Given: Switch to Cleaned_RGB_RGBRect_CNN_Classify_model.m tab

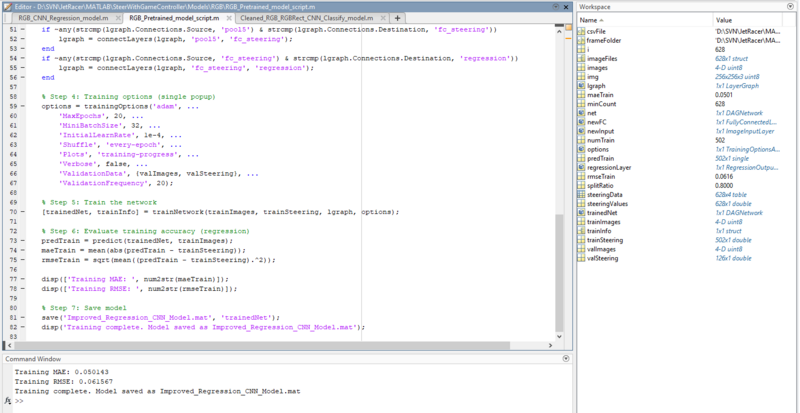Looking at the screenshot, I should point(307,18).
